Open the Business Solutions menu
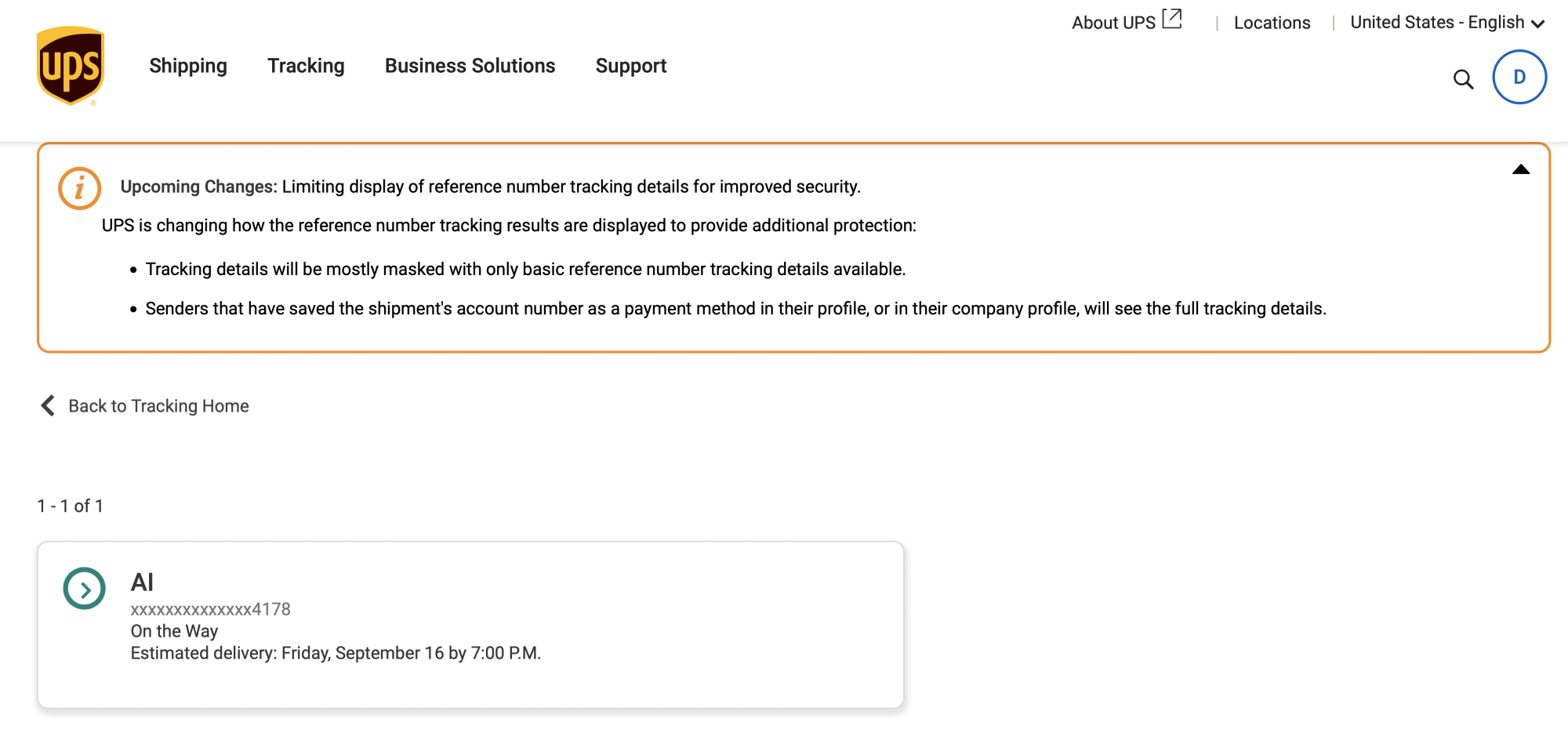Image resolution: width=1568 pixels, height=729 pixels. click(470, 66)
